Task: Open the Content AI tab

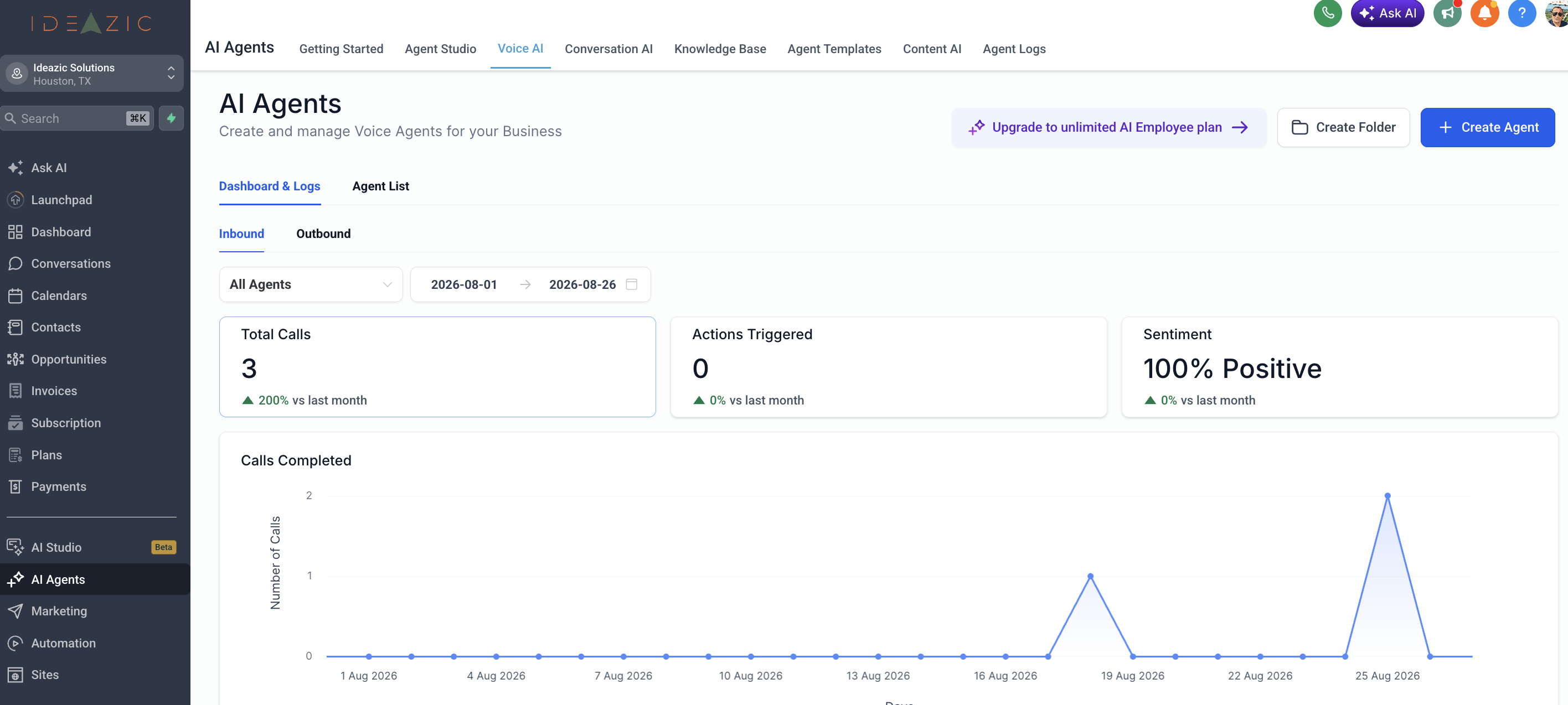Action: [x=931, y=49]
